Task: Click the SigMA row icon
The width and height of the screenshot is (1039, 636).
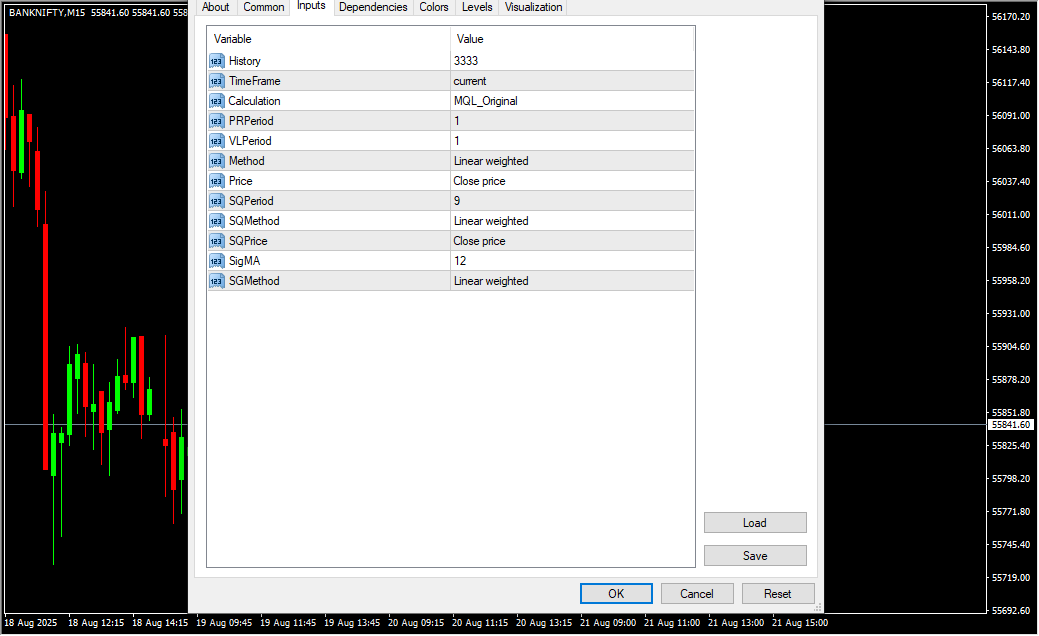Action: point(216,261)
